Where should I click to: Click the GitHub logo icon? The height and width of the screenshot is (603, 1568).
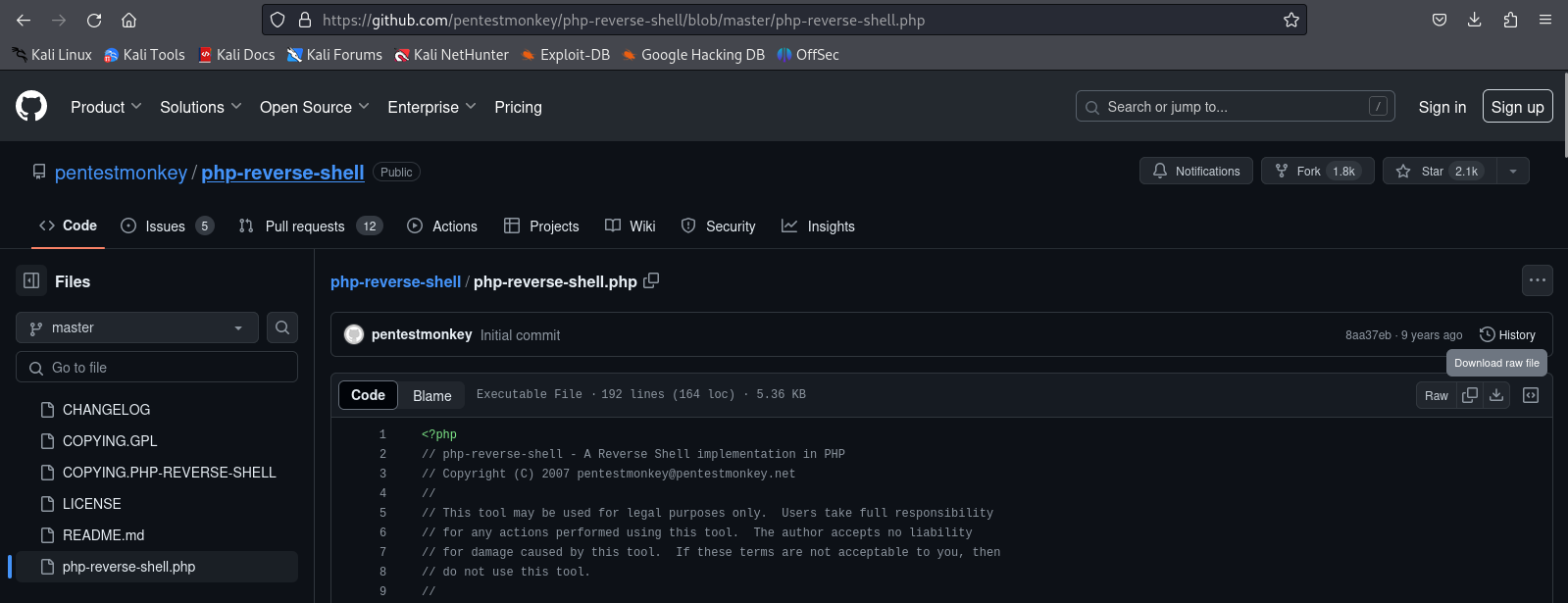tap(31, 106)
